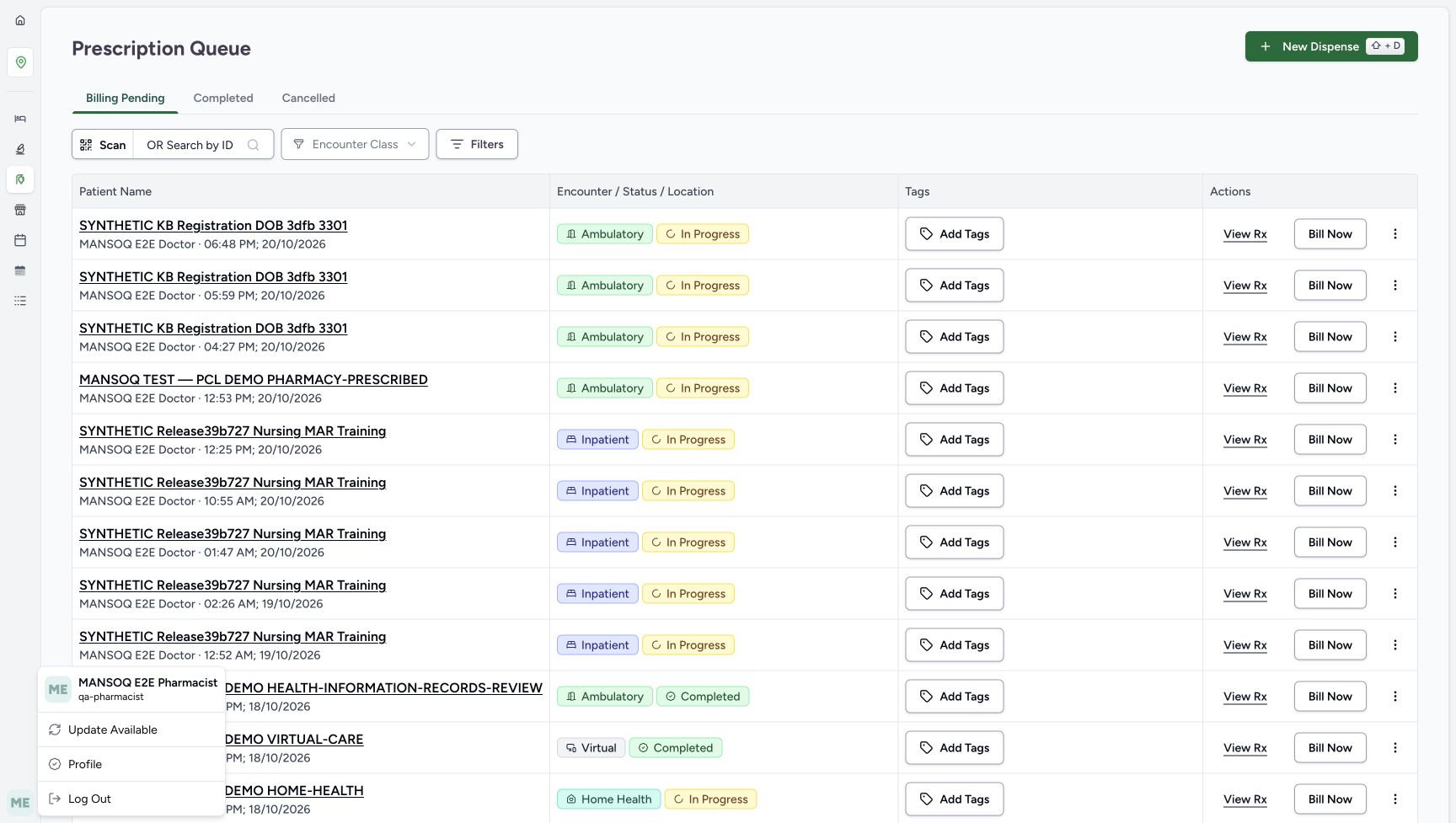Click the QR Scan button

[x=103, y=144]
